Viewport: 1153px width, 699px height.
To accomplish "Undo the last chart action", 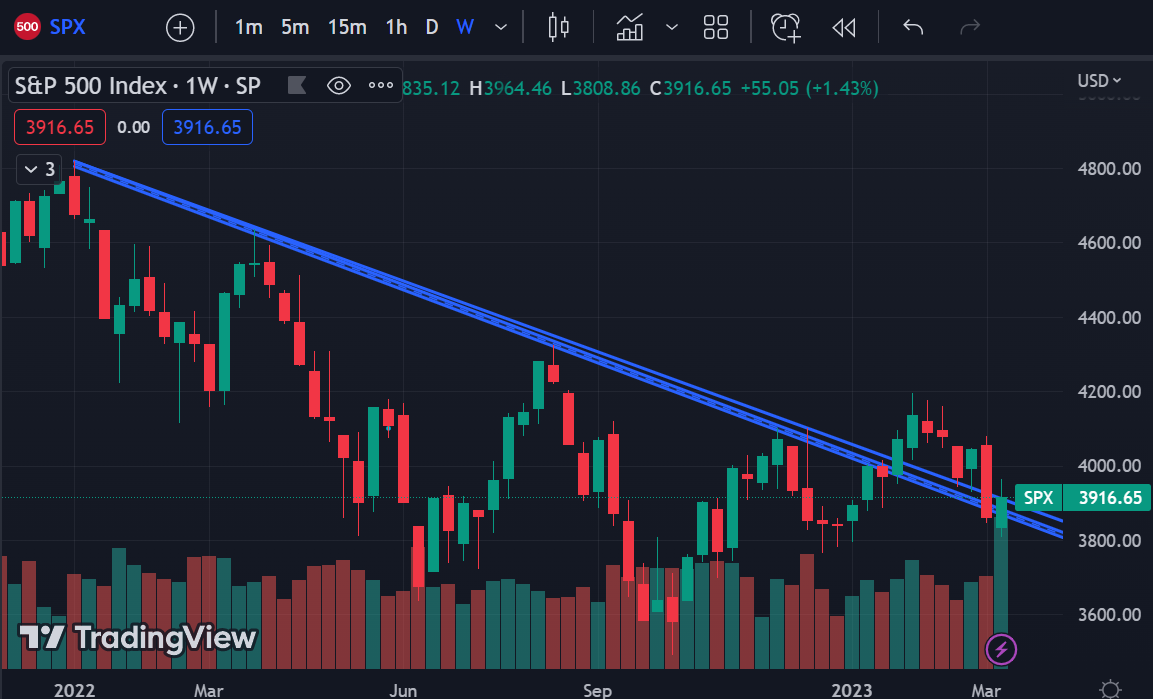I will click(913, 27).
